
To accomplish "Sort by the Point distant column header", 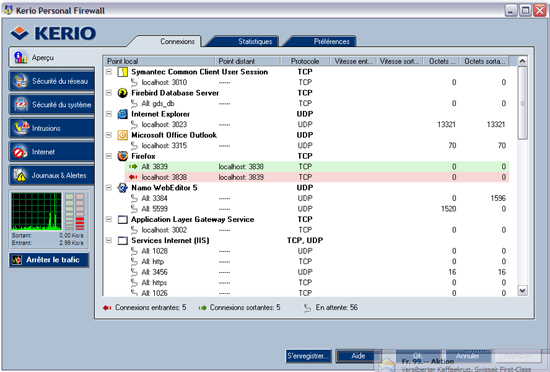I will pos(248,61).
